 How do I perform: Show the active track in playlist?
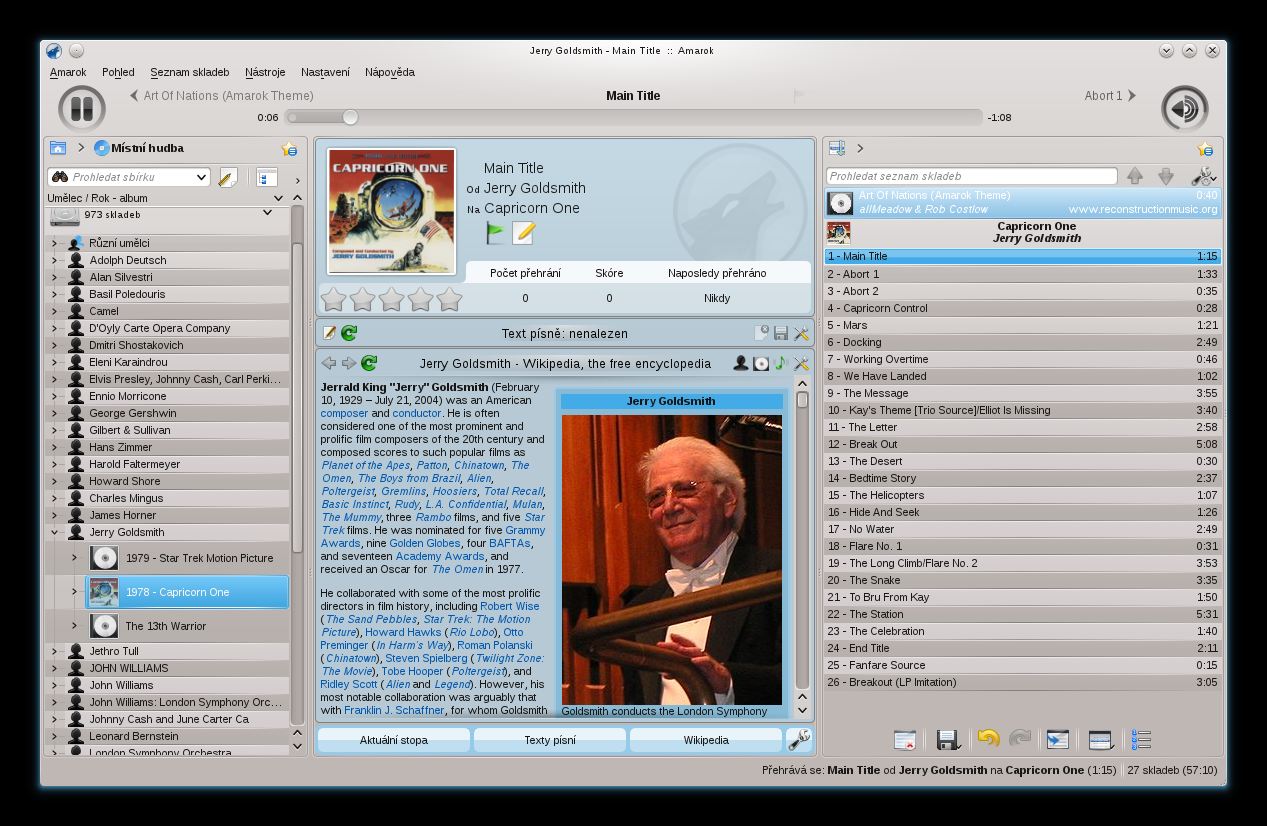[x=1057, y=740]
